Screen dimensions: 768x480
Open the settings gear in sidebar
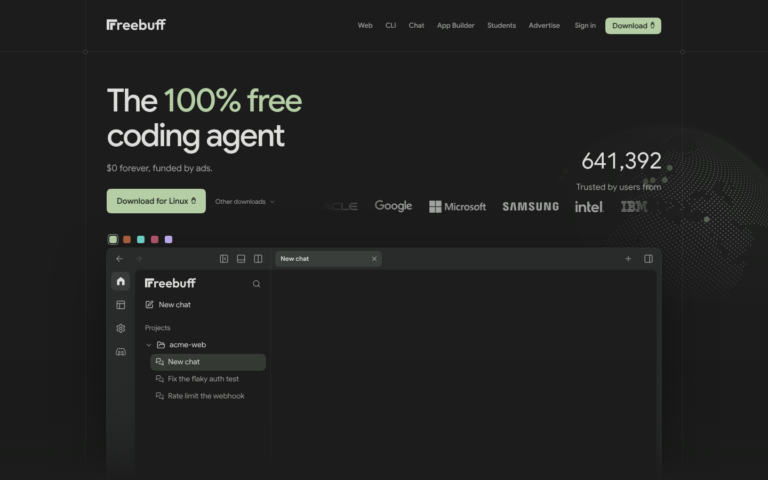(120, 328)
